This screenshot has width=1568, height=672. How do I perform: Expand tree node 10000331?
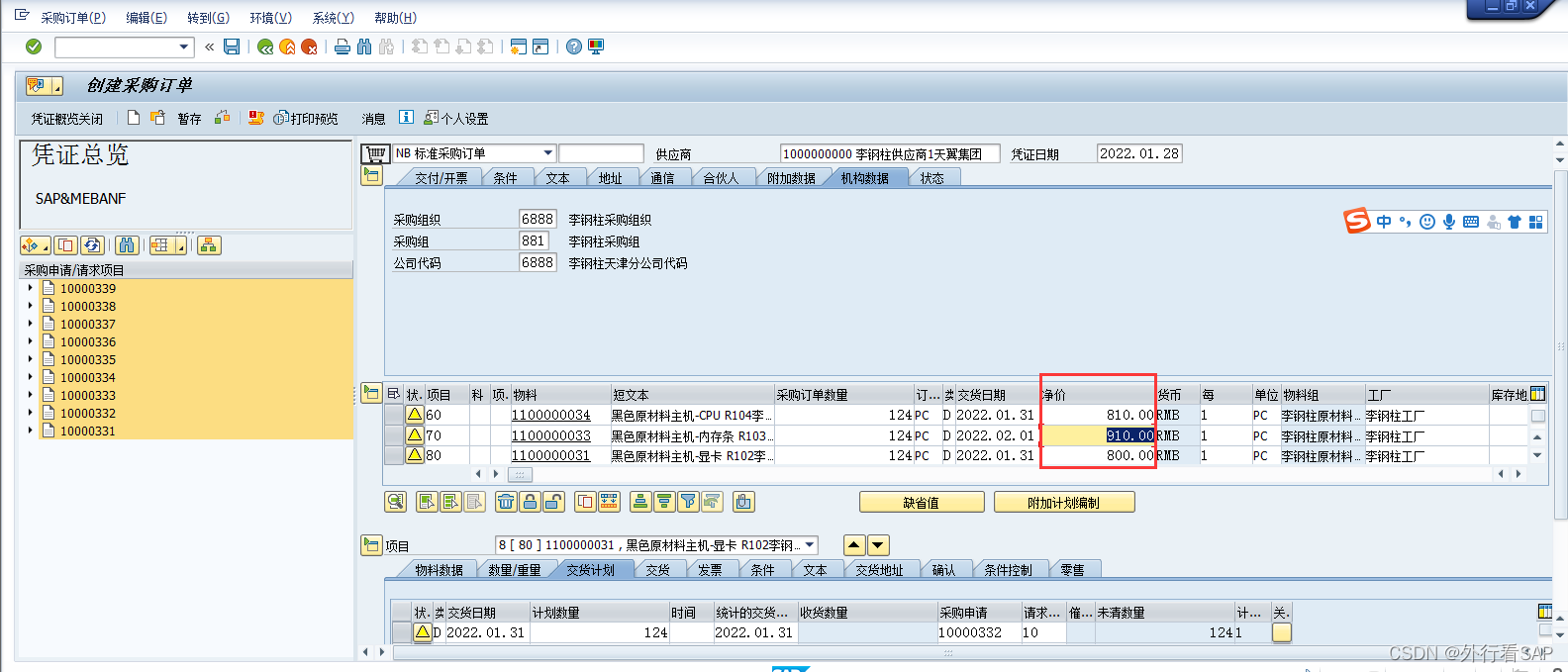(x=30, y=431)
